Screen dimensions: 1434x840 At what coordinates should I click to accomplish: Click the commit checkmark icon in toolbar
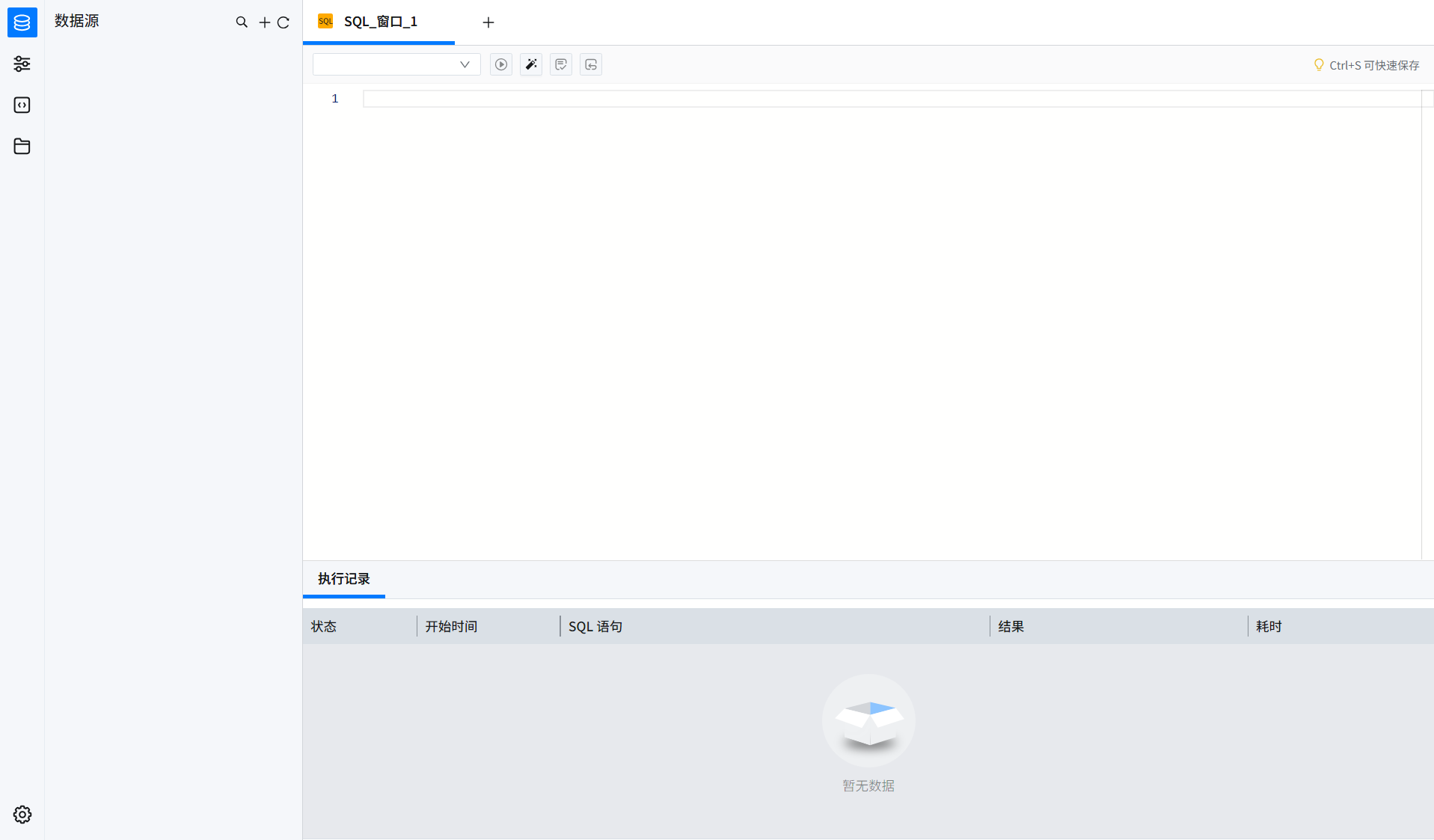pos(561,65)
